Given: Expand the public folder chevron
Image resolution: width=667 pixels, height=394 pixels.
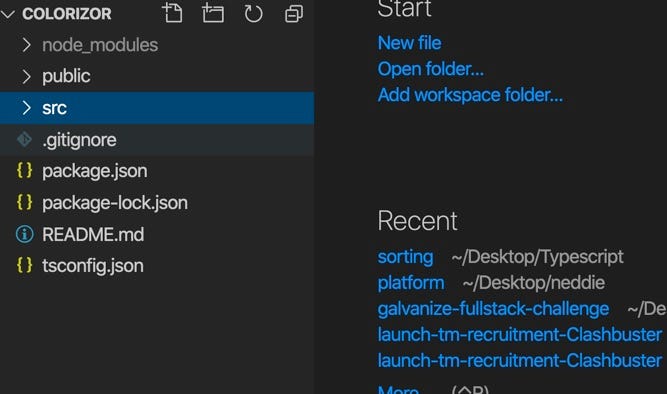Looking at the screenshot, I should (26, 76).
